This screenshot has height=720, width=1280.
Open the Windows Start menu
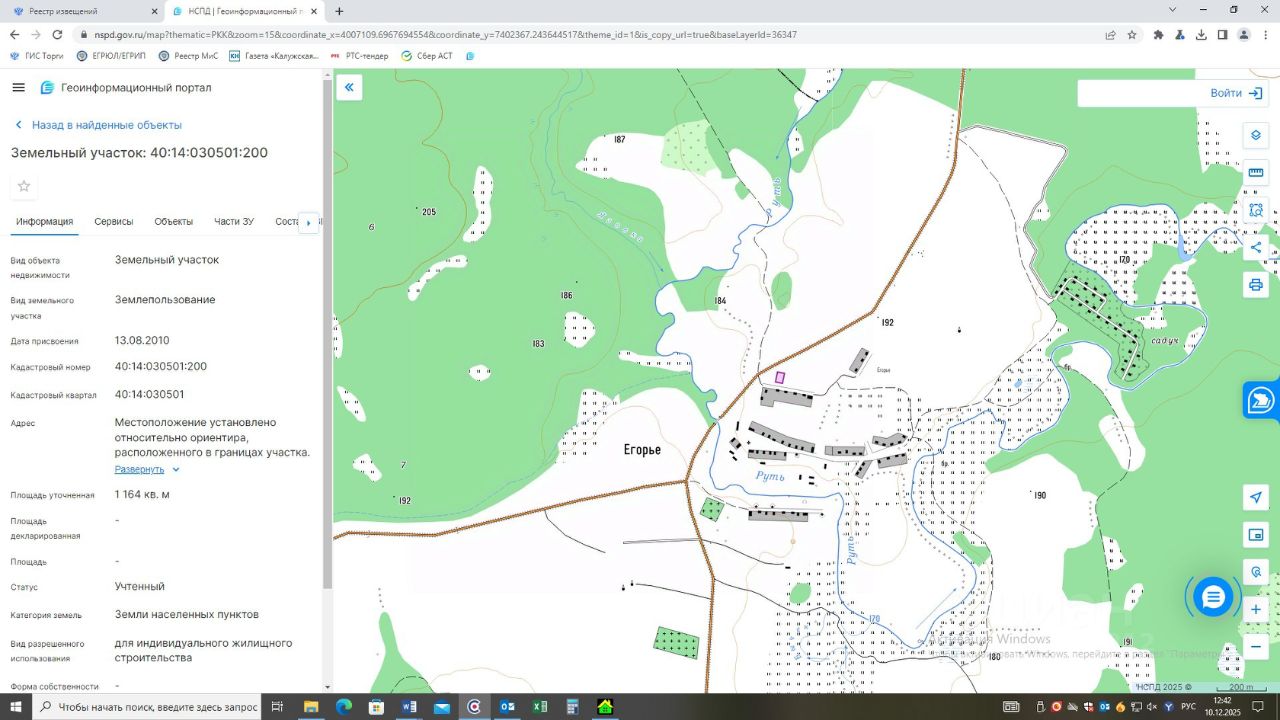(15, 707)
